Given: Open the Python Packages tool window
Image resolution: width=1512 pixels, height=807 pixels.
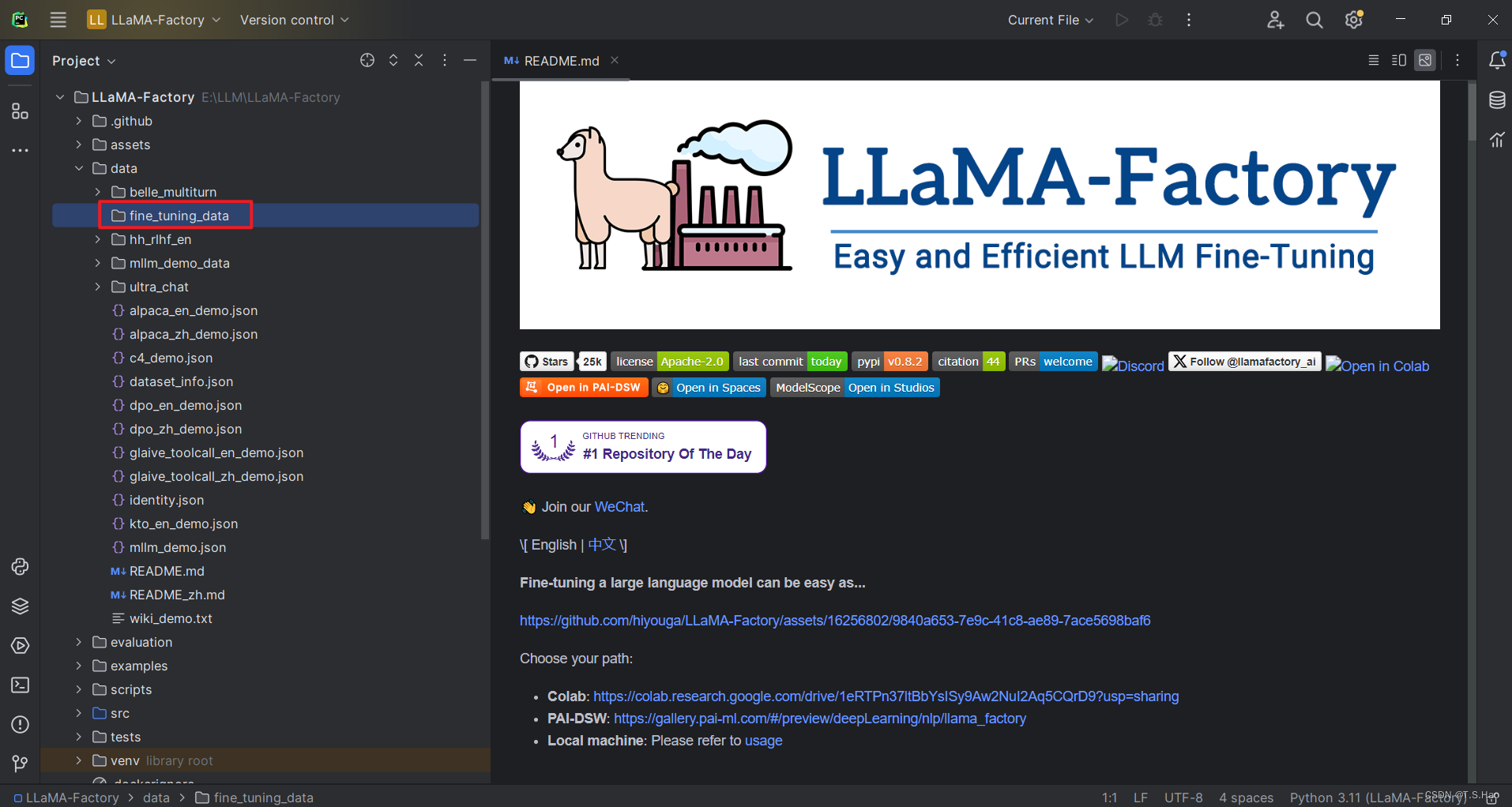Looking at the screenshot, I should point(21,606).
